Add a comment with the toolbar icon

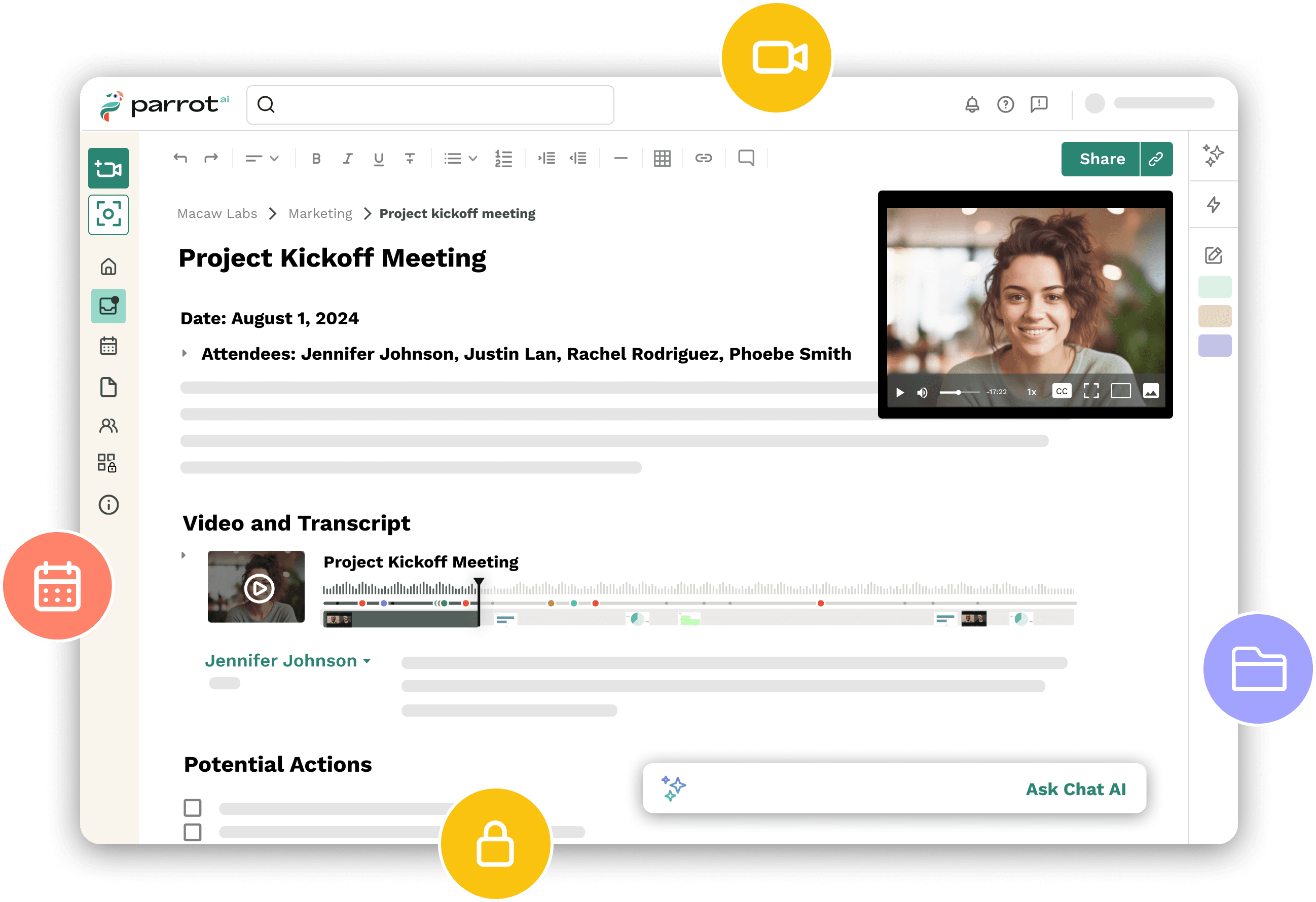tap(746, 158)
